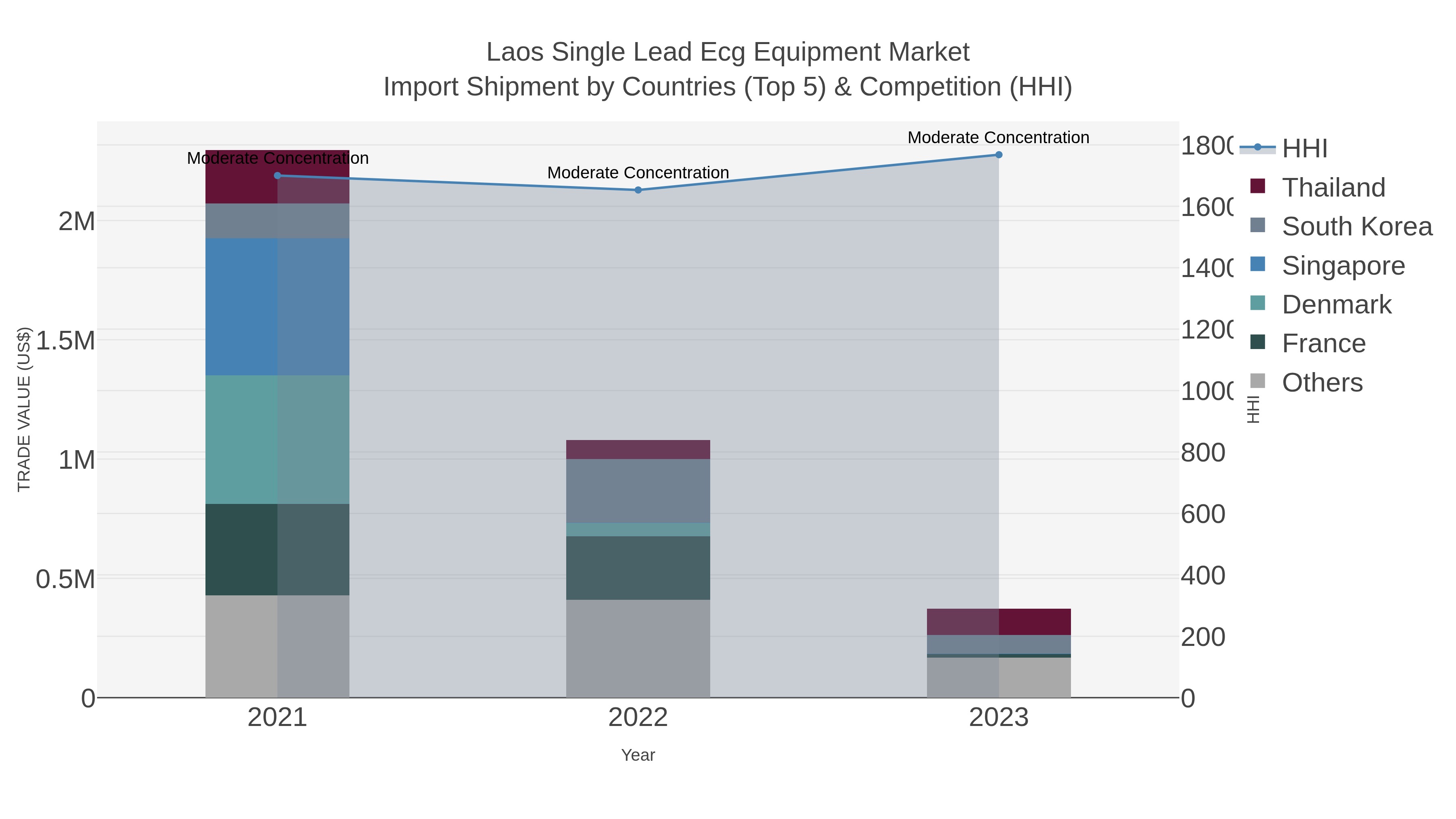1456x819 pixels.
Task: Click the HHI line marker for 2021
Action: (x=277, y=176)
